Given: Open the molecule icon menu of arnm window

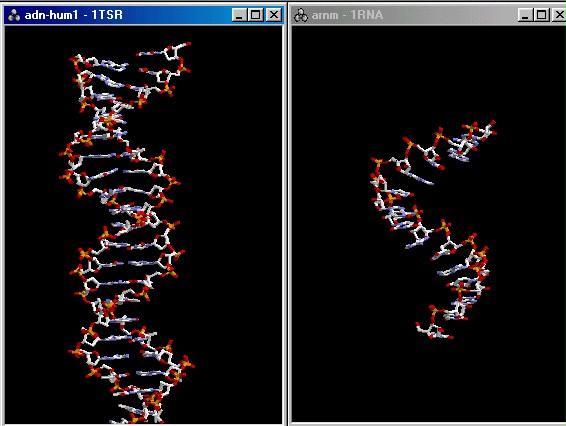Looking at the screenshot, I should [x=301, y=15].
